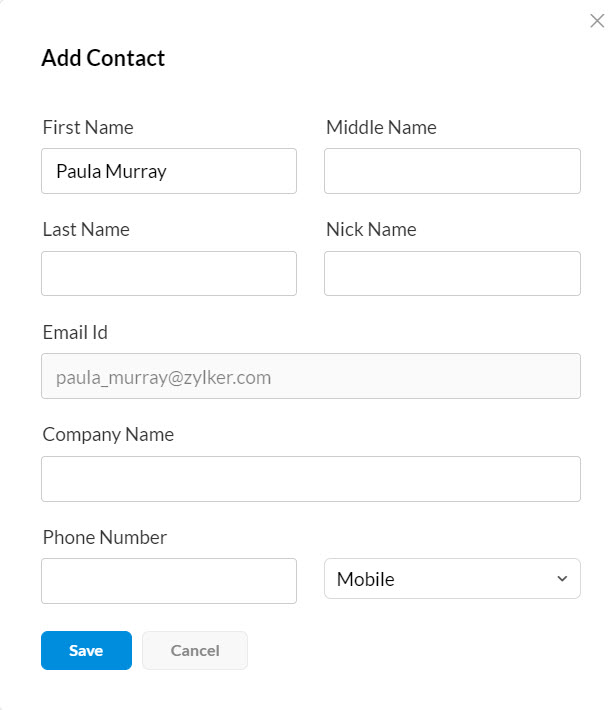Click the Phone Number input box
Screen dimensions: 616x710
[169, 581]
